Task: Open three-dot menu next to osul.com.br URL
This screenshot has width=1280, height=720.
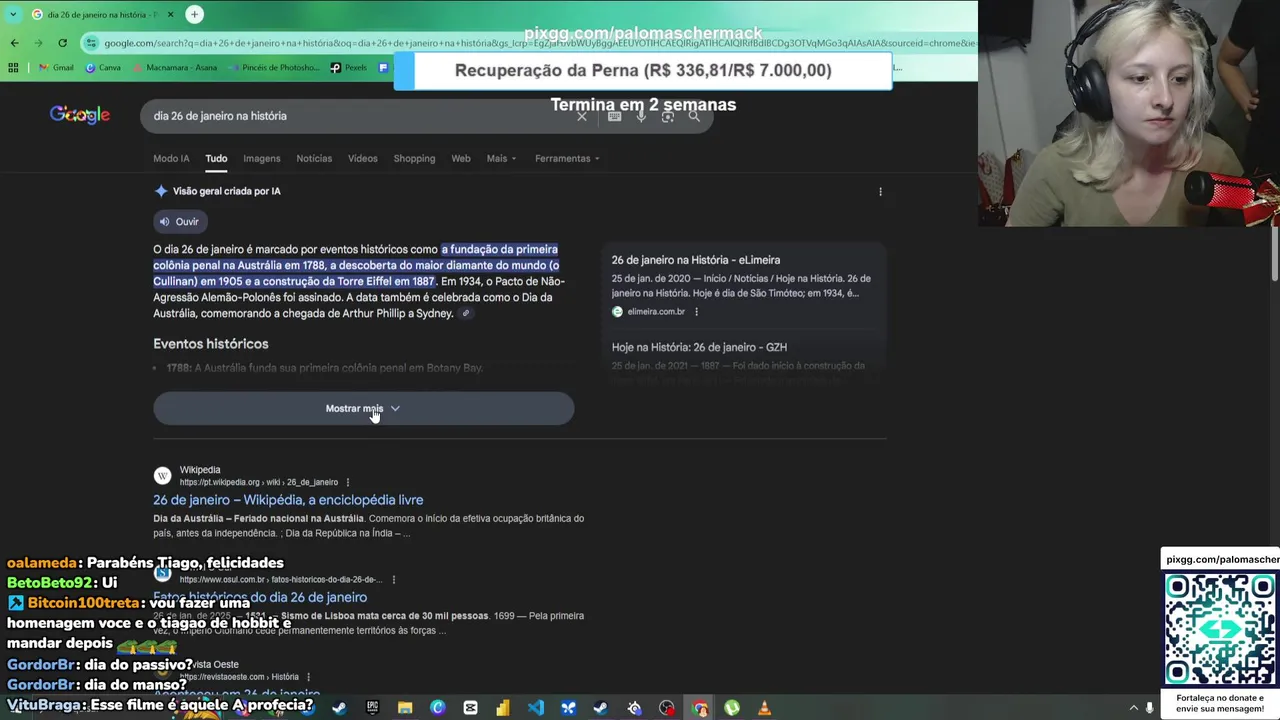Action: pyautogui.click(x=394, y=580)
